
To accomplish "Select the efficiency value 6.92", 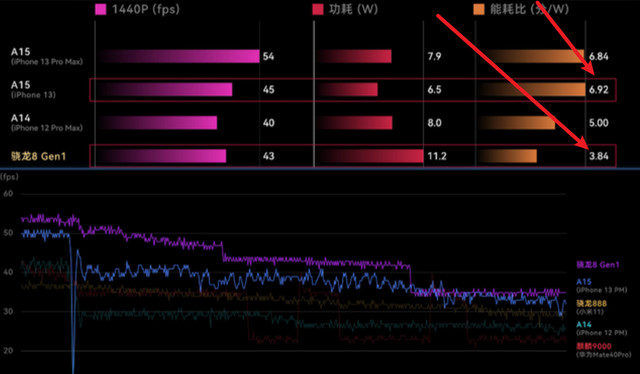I will coord(599,89).
